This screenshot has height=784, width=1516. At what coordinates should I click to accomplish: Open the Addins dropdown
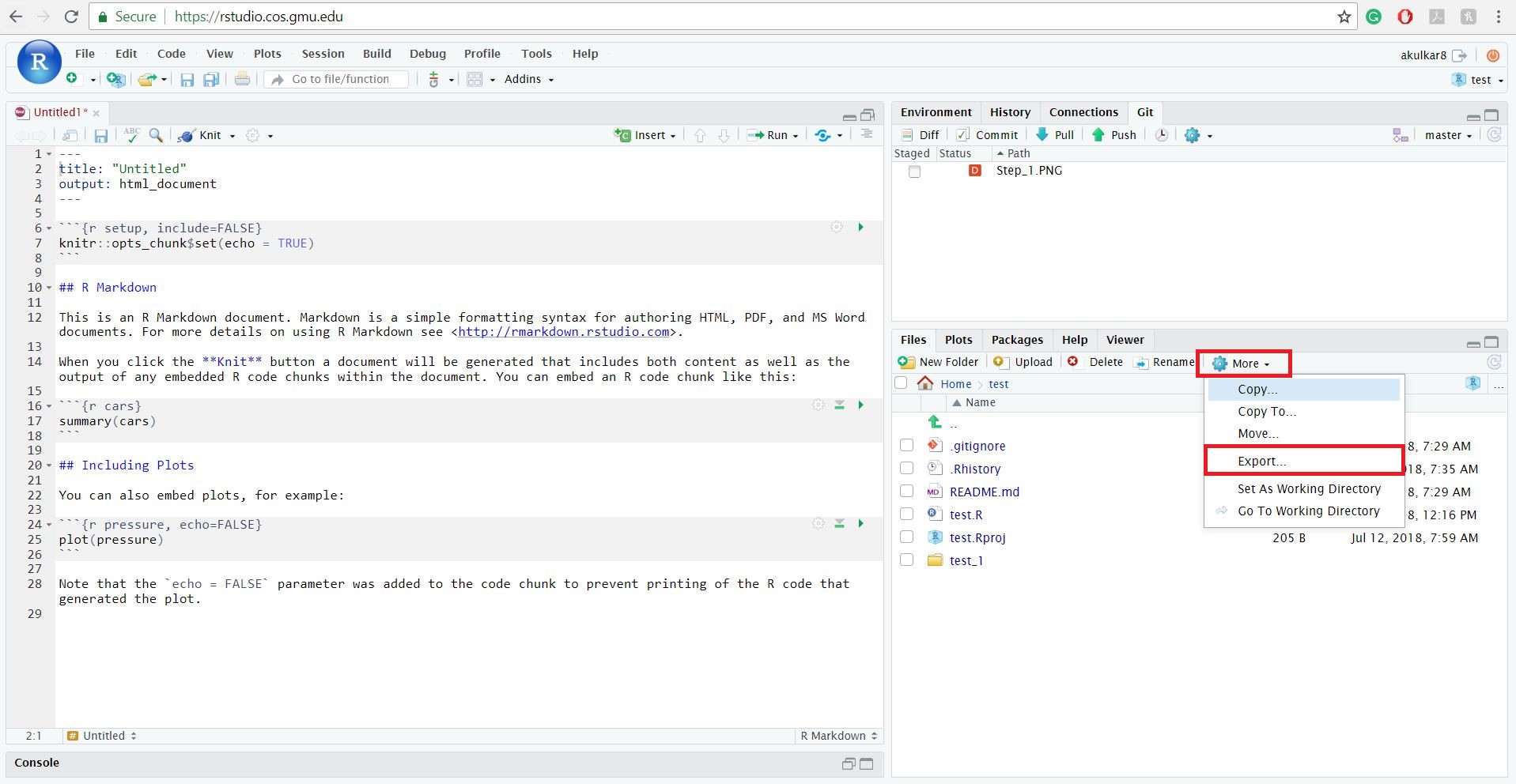(529, 79)
